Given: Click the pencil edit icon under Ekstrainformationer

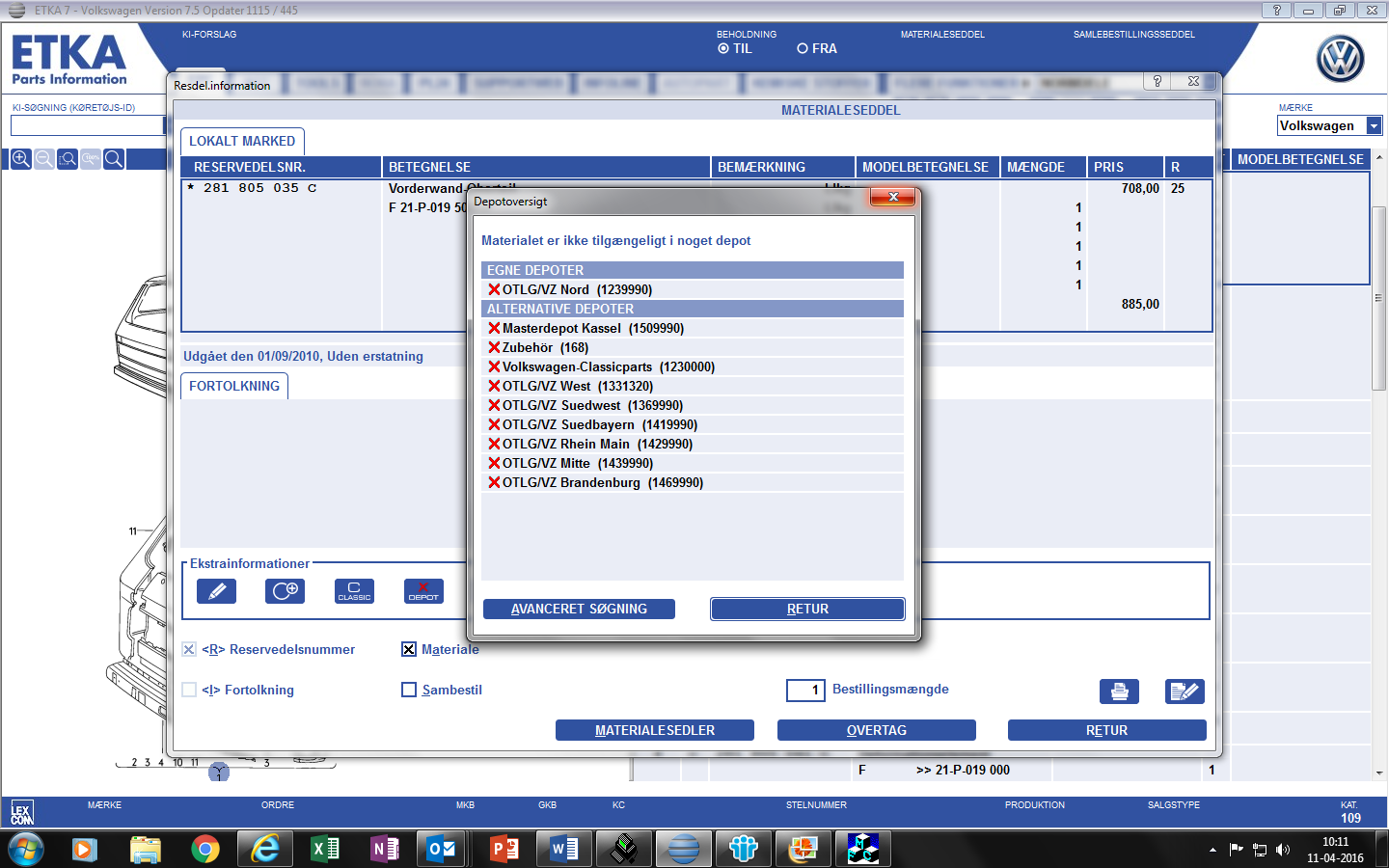Looking at the screenshot, I should 216,591.
